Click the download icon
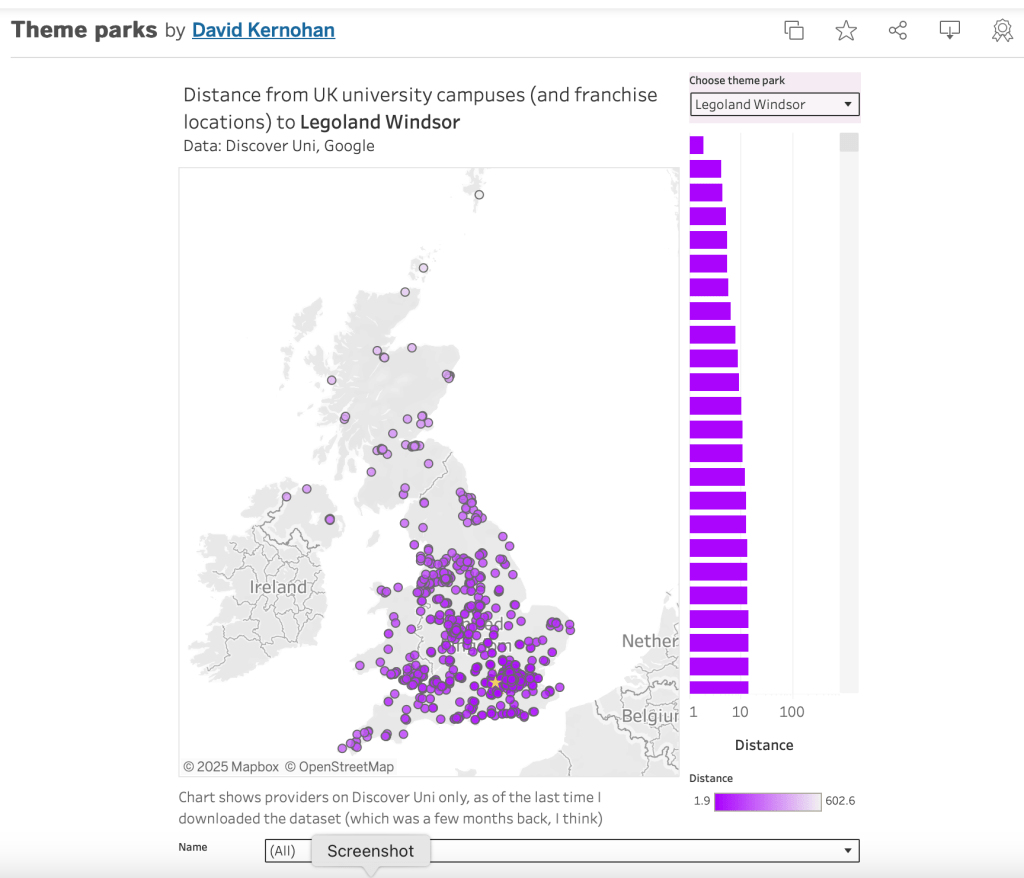 (x=950, y=30)
